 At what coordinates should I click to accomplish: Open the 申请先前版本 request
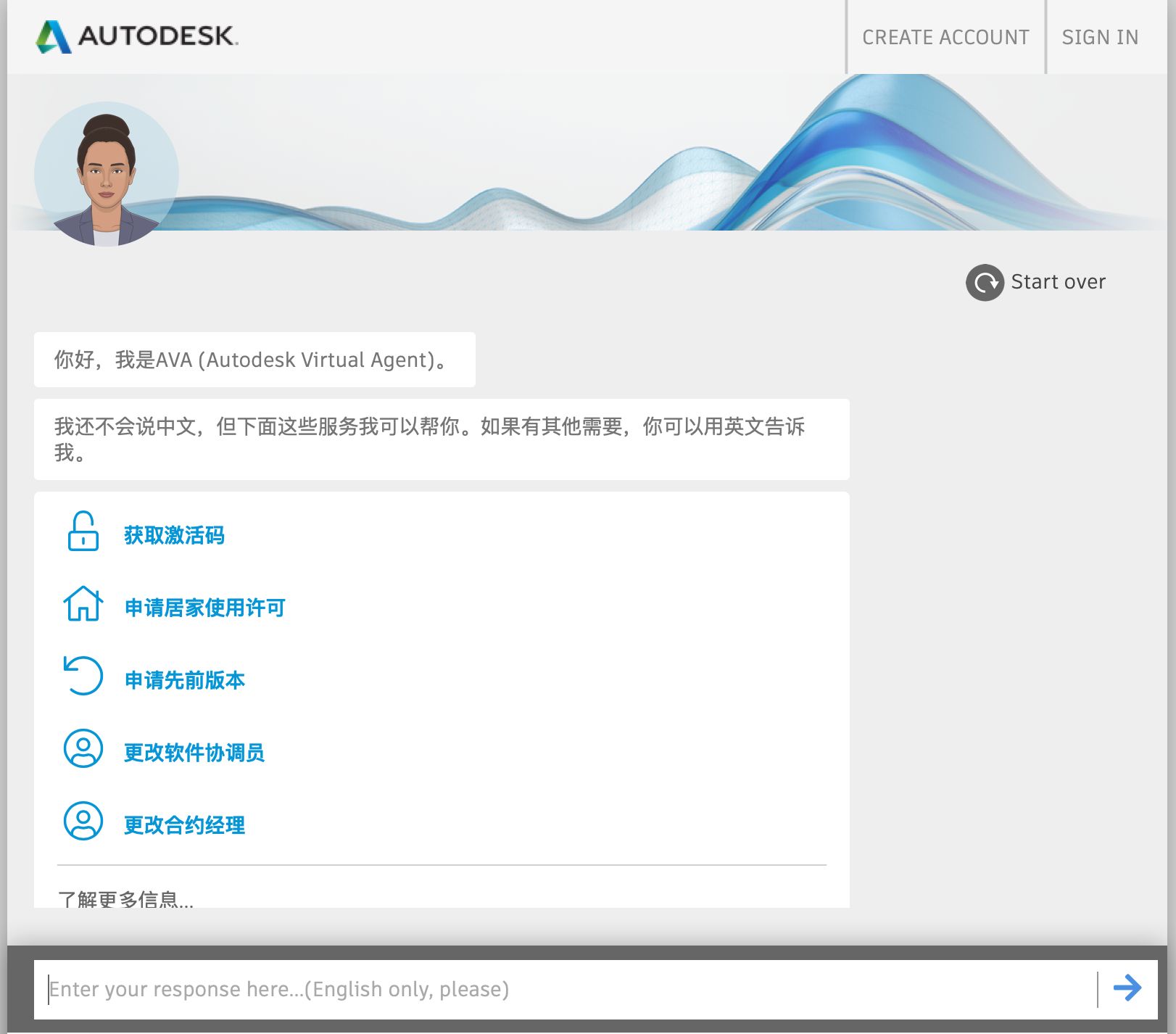click(x=185, y=680)
